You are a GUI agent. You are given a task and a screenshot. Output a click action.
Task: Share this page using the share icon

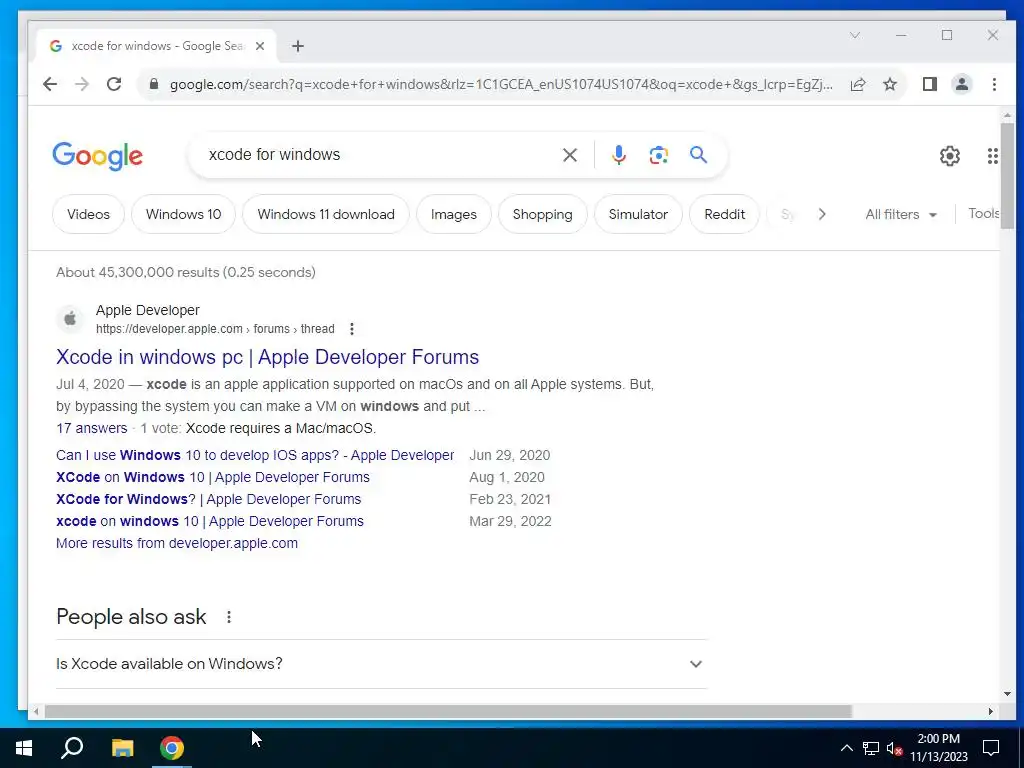pyautogui.click(x=857, y=84)
